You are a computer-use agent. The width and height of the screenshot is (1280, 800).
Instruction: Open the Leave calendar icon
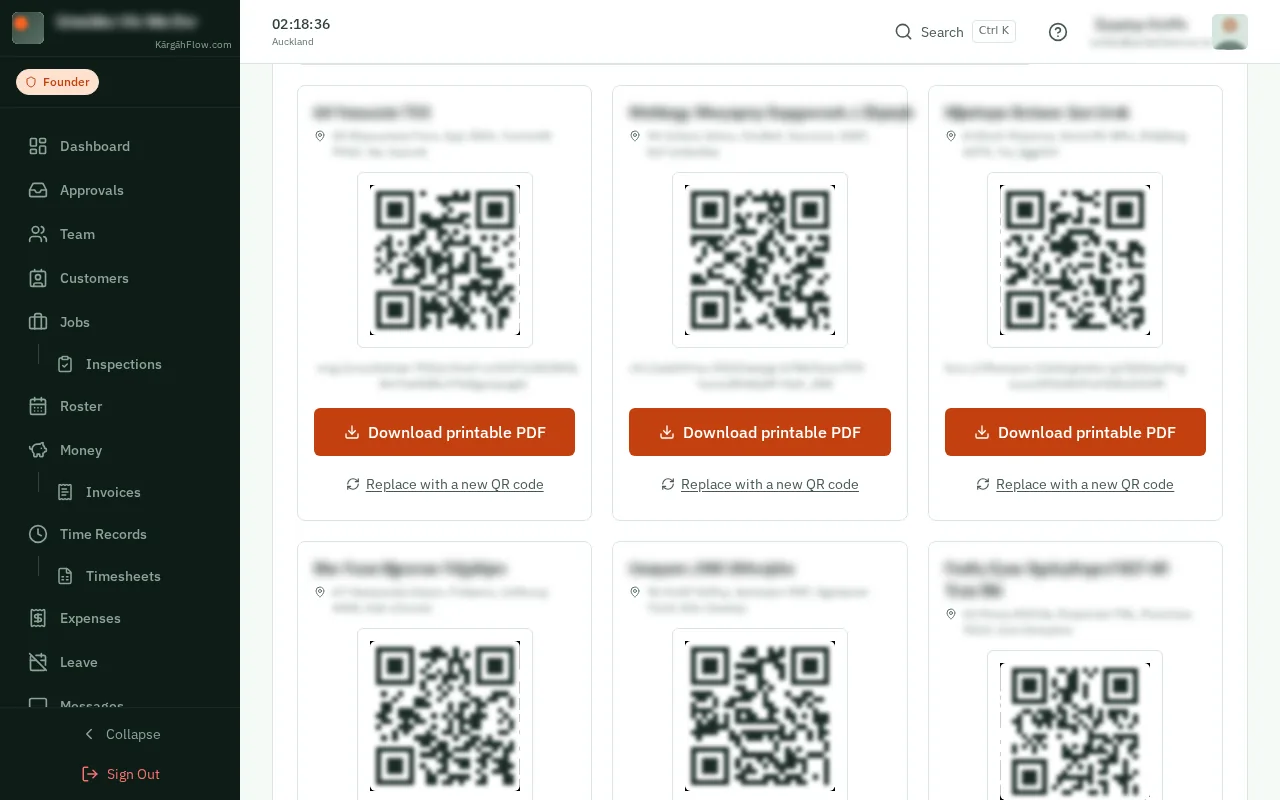pos(38,662)
